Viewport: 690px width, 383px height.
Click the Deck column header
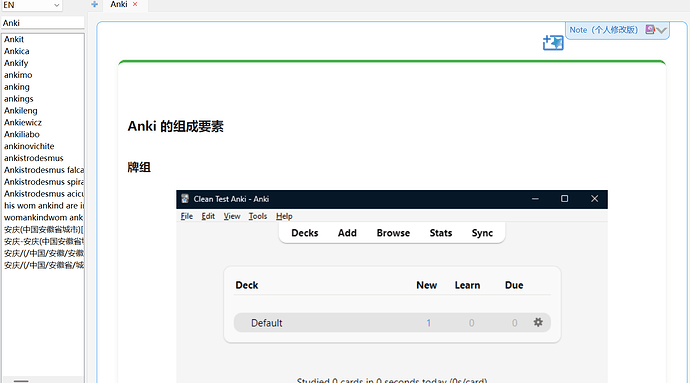246,285
